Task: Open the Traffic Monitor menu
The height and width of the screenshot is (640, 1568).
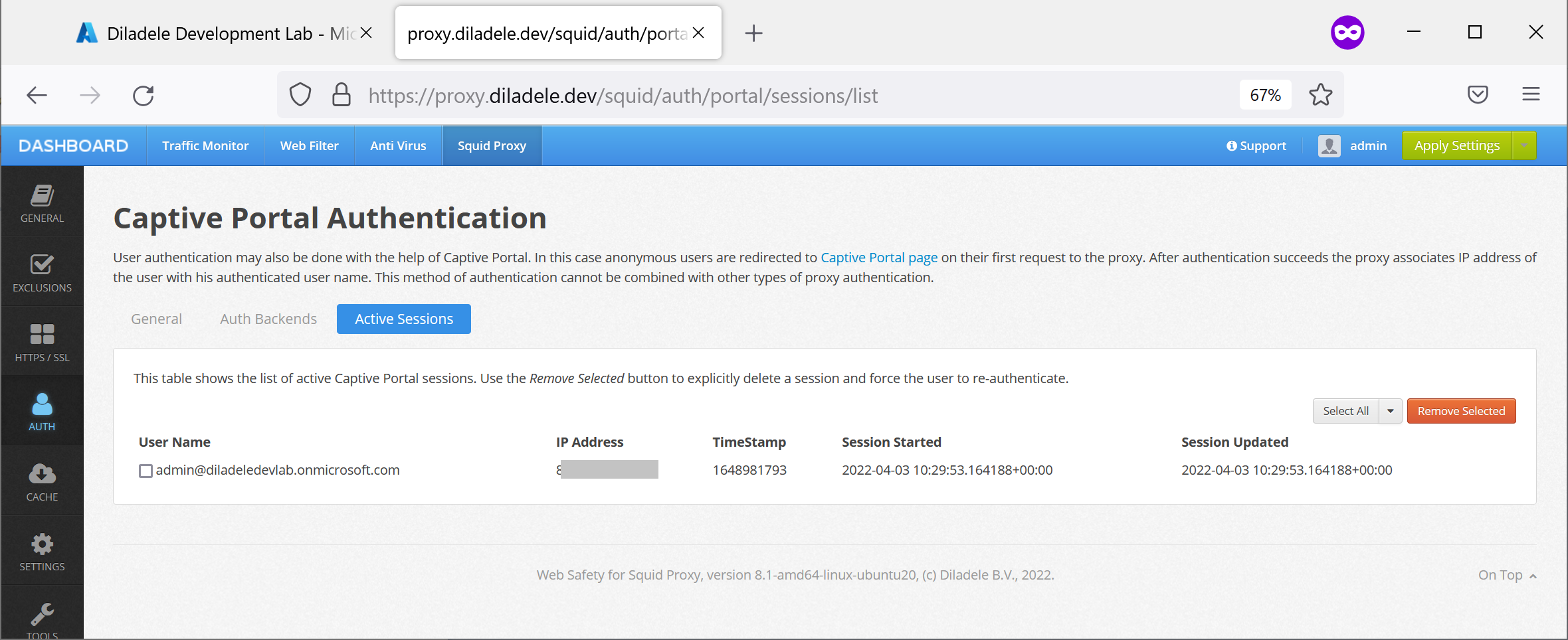Action: point(205,145)
